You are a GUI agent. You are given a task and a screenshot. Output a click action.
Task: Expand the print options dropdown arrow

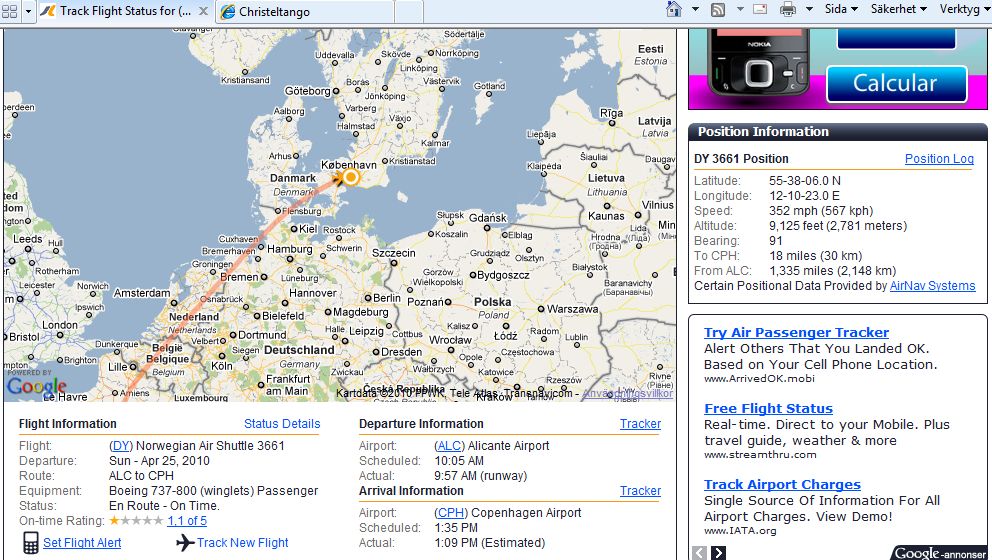(x=809, y=9)
